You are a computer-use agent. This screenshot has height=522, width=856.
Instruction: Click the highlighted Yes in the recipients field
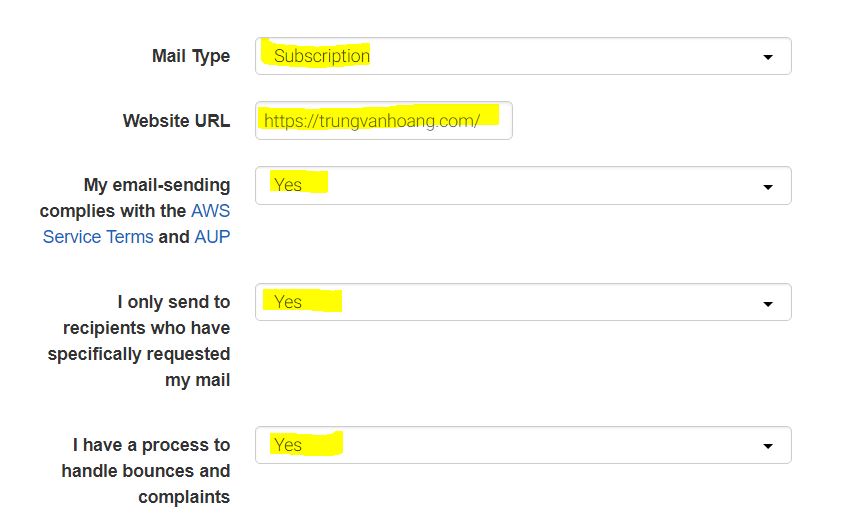288,302
